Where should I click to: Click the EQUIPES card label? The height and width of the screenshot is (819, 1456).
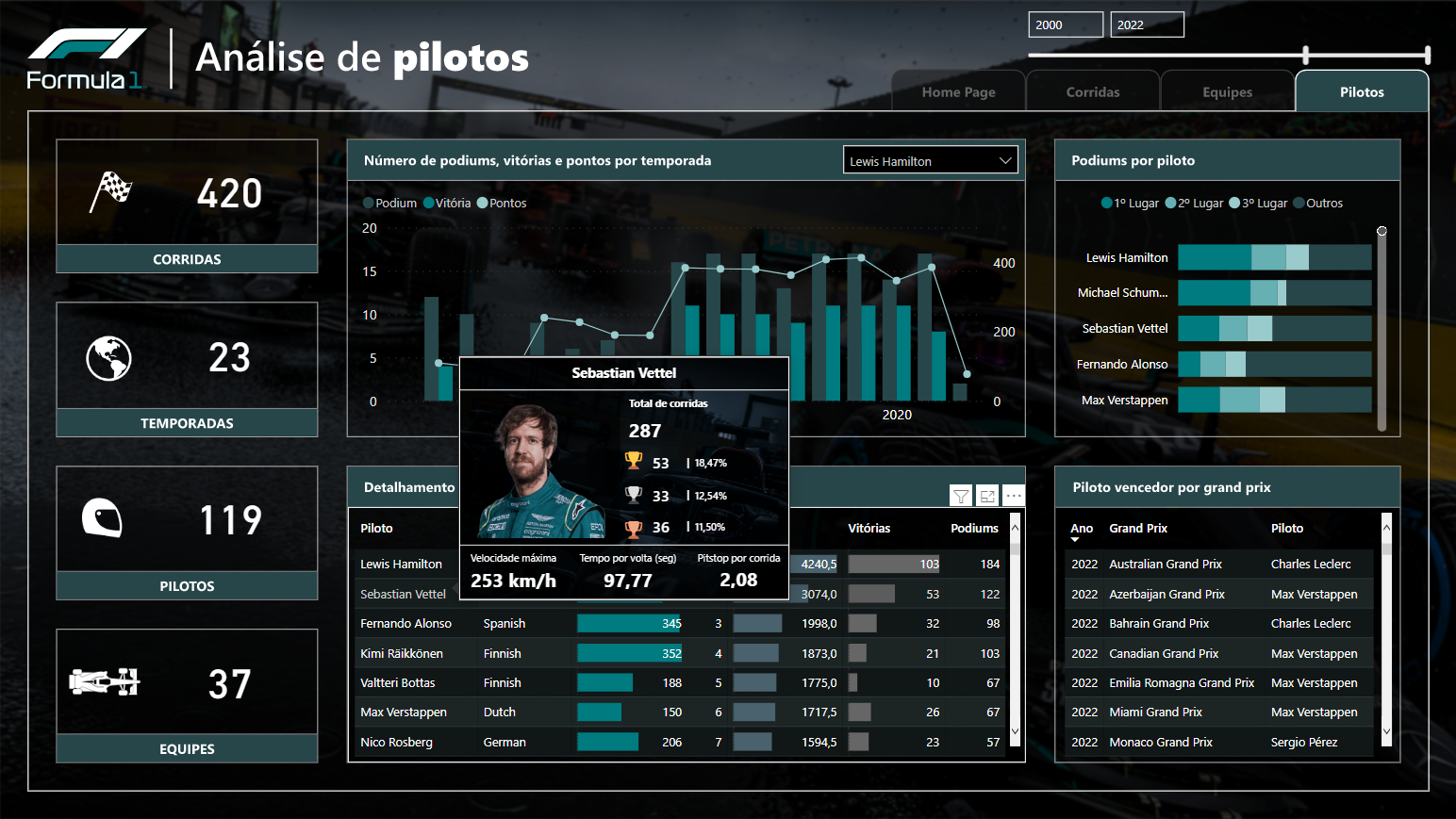(x=187, y=749)
